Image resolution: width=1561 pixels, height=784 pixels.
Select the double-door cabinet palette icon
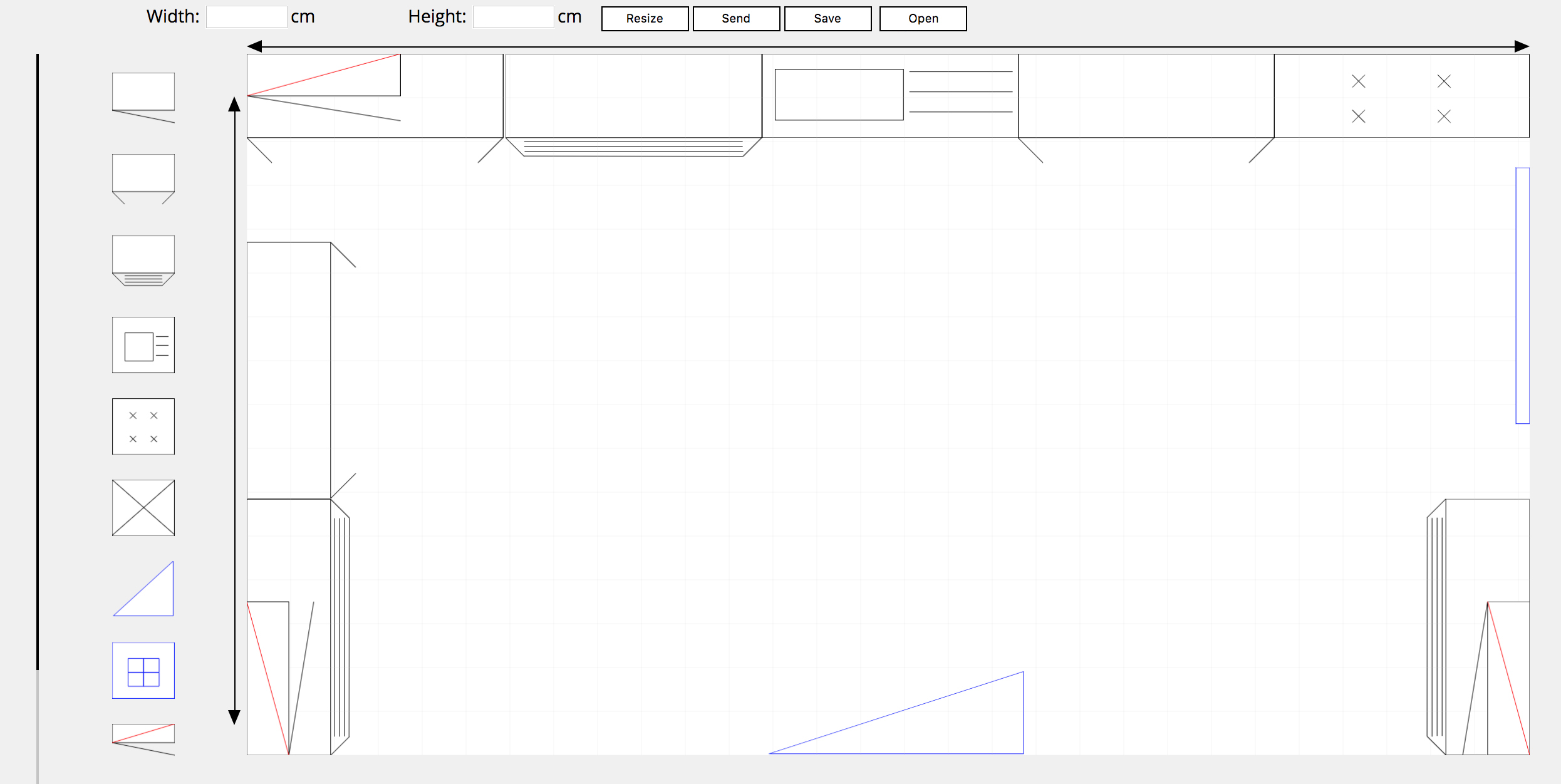143,179
